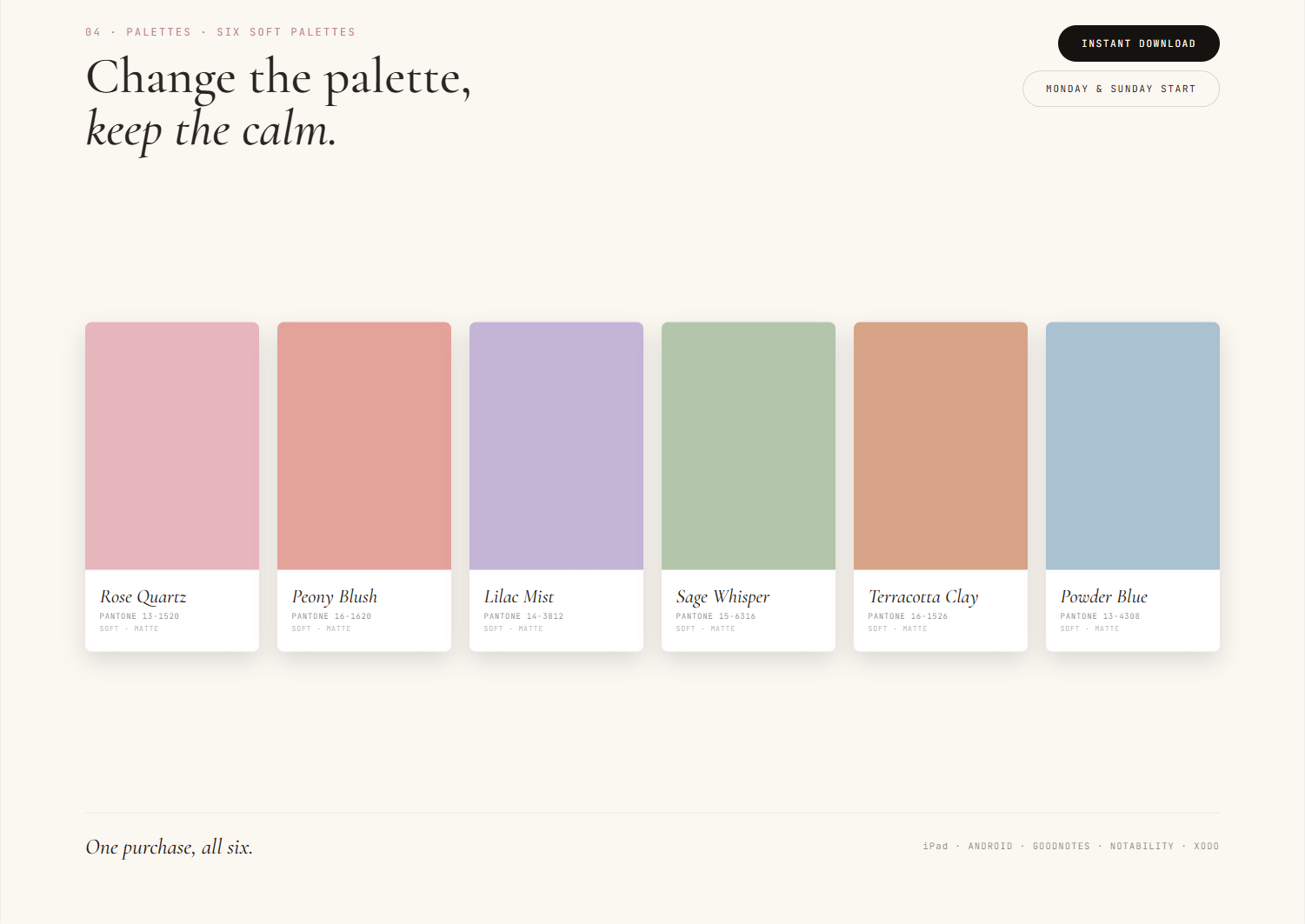1305x924 pixels.
Task: Click the Instant Download button
Action: tap(1138, 43)
